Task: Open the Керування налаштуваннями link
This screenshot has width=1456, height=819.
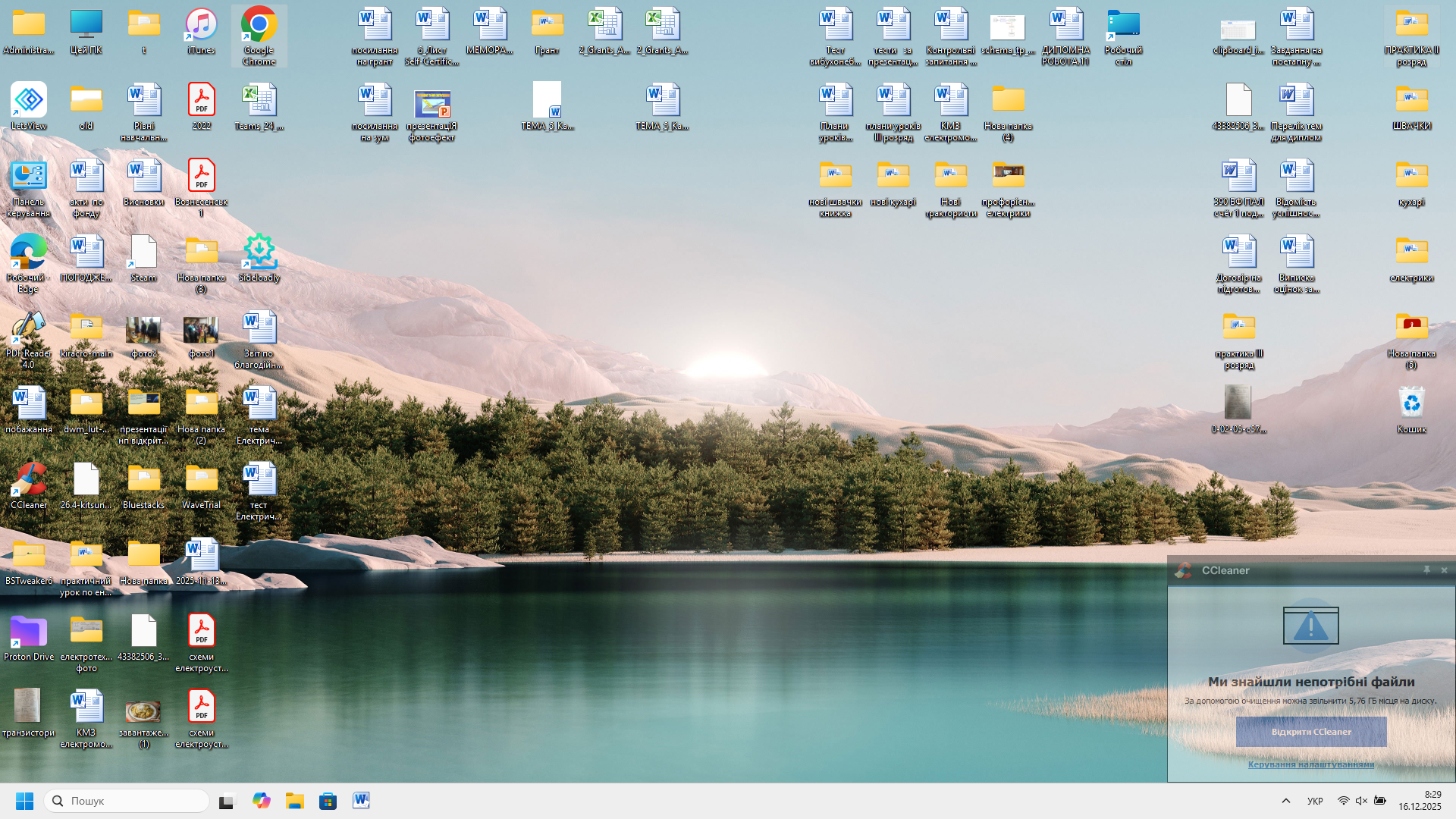Action: 1310,764
